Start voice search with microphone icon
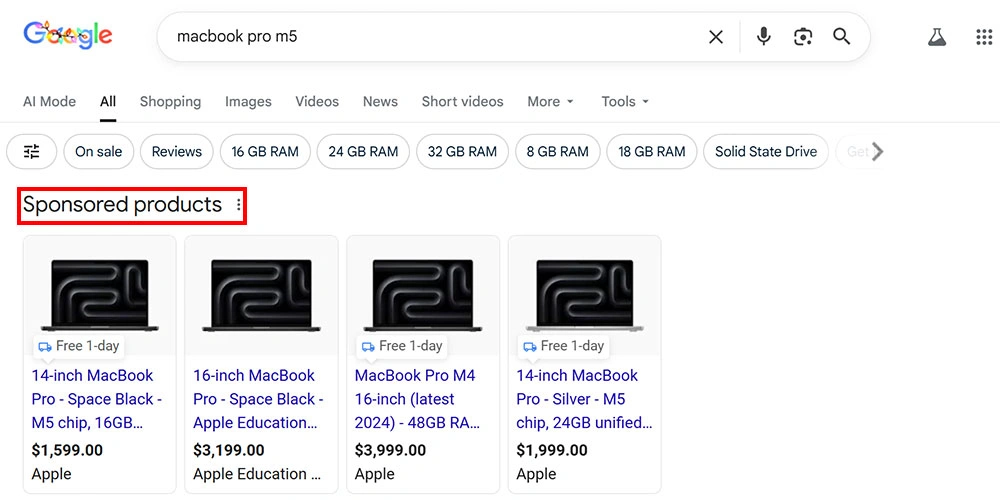This screenshot has height=500, width=1000. (x=764, y=37)
